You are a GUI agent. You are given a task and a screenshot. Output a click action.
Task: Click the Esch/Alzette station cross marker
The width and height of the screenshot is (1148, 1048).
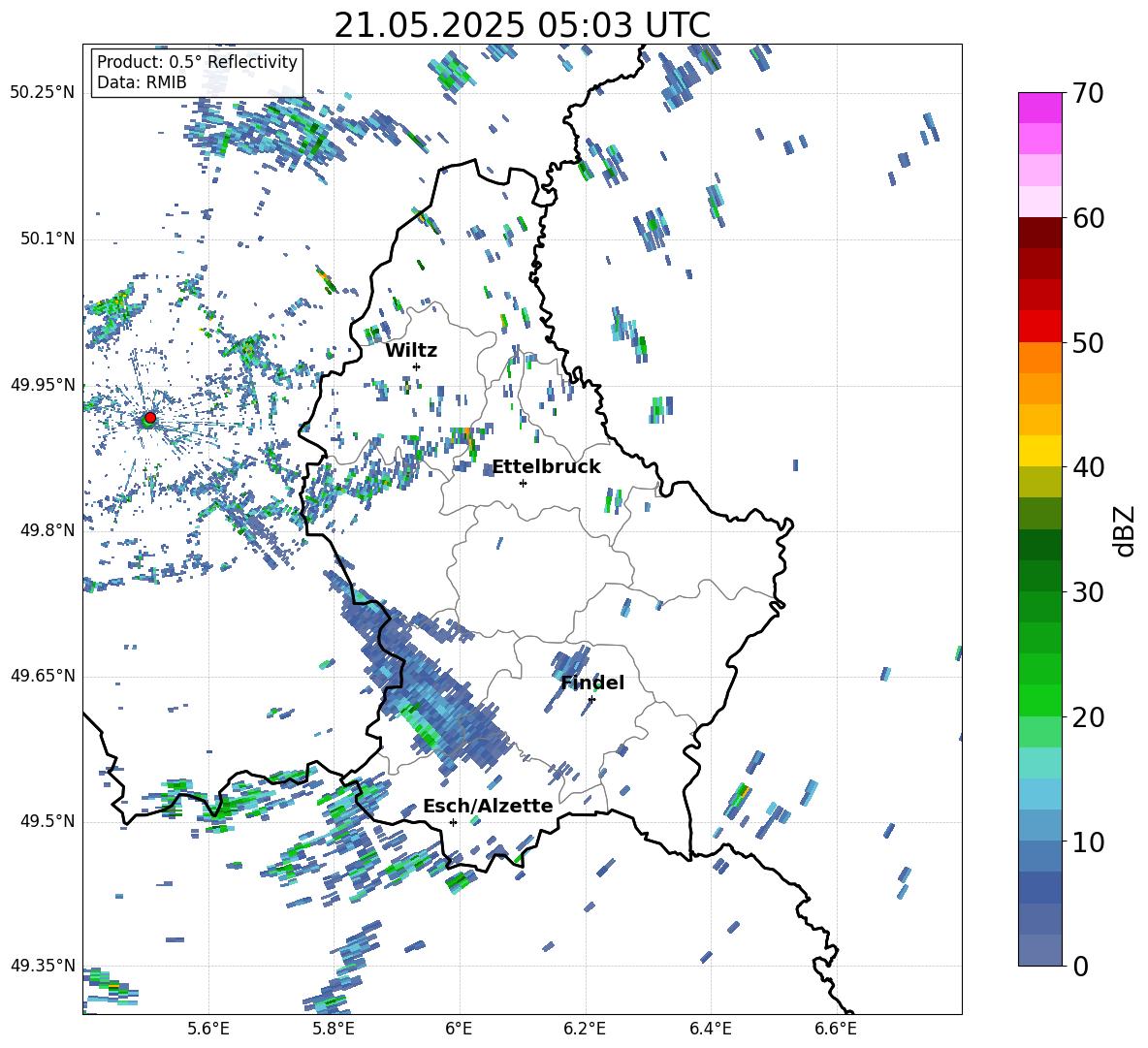point(453,822)
